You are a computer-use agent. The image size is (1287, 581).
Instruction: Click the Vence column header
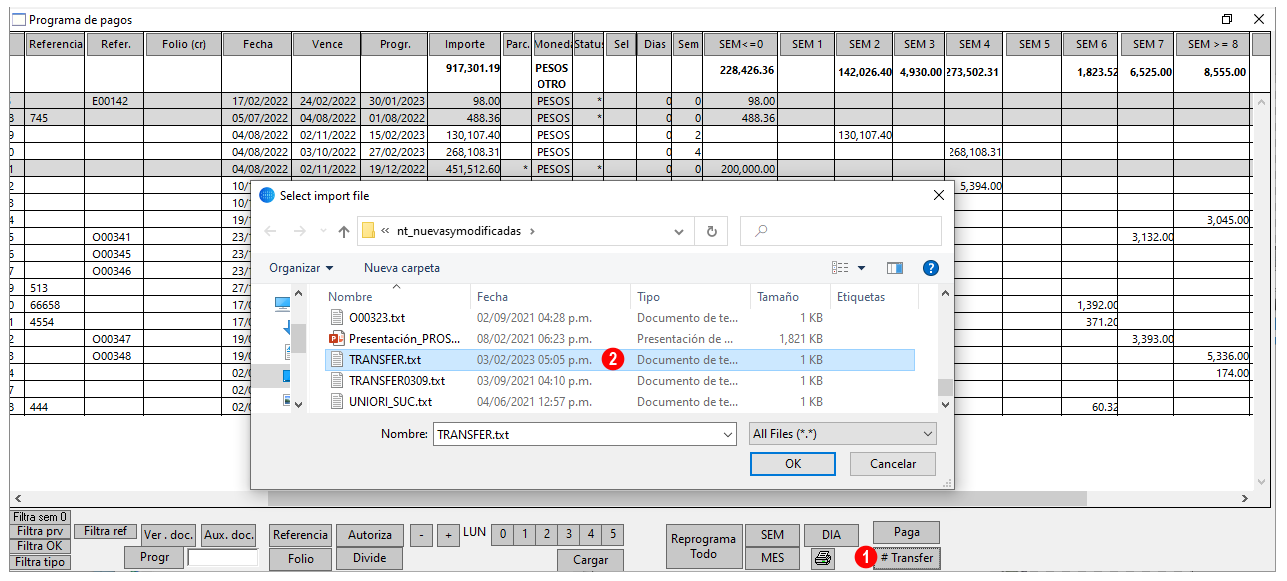[x=327, y=44]
